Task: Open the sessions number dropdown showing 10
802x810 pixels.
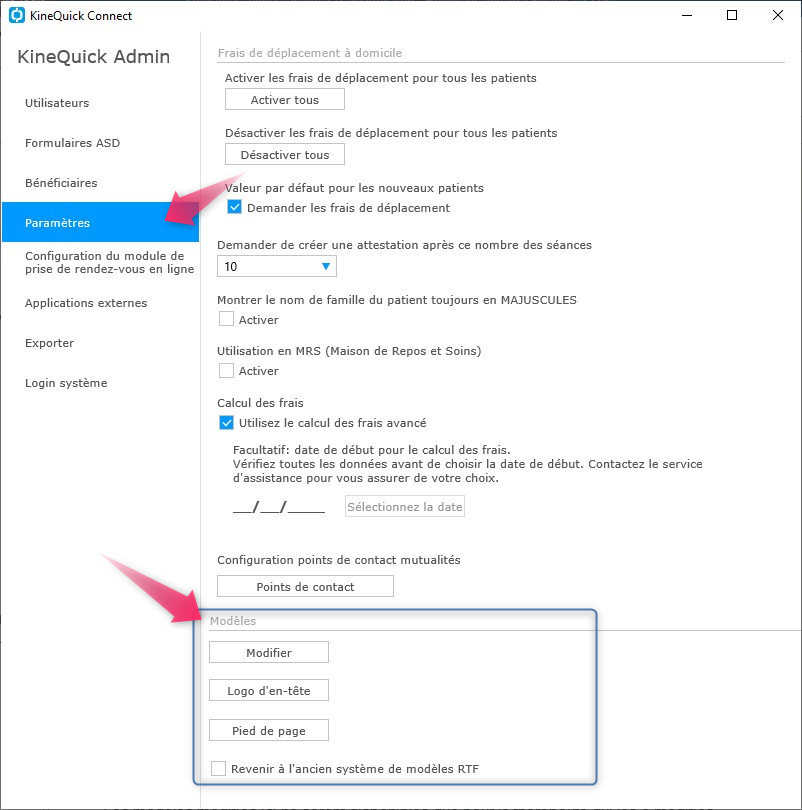Action: pyautogui.click(x=277, y=266)
